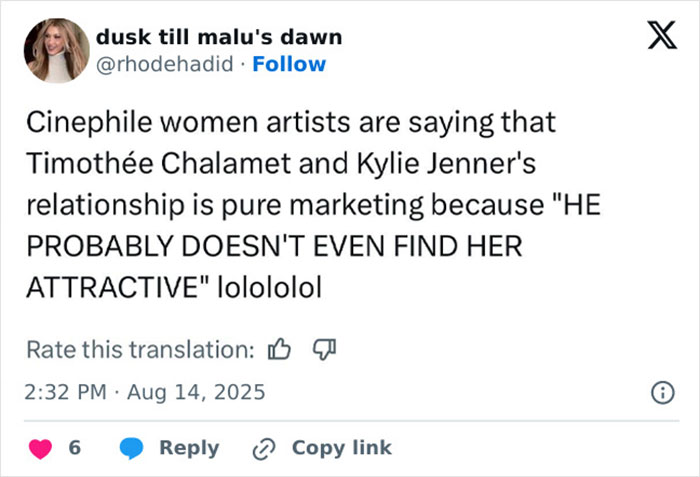Follow the @rhodehadid account

[x=289, y=64]
